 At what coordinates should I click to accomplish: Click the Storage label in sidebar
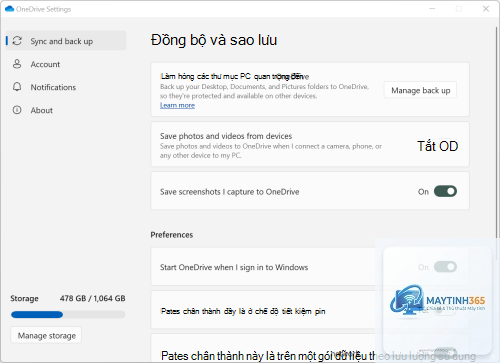point(24,298)
